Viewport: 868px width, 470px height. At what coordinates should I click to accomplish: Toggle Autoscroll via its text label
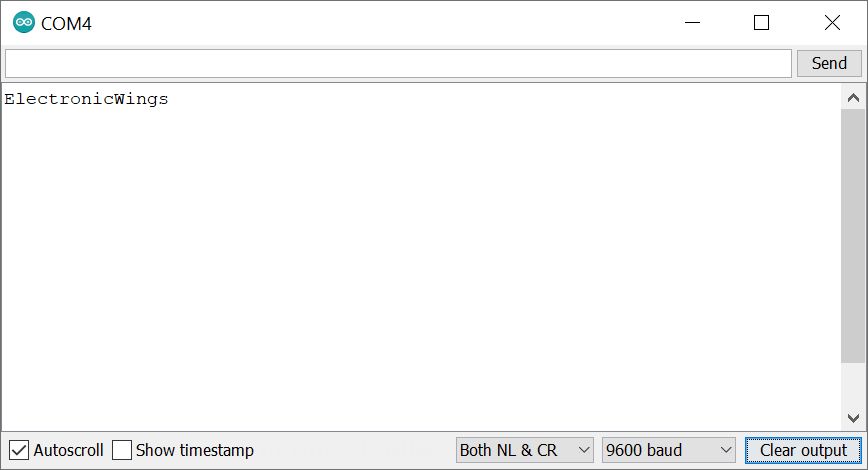[69, 450]
